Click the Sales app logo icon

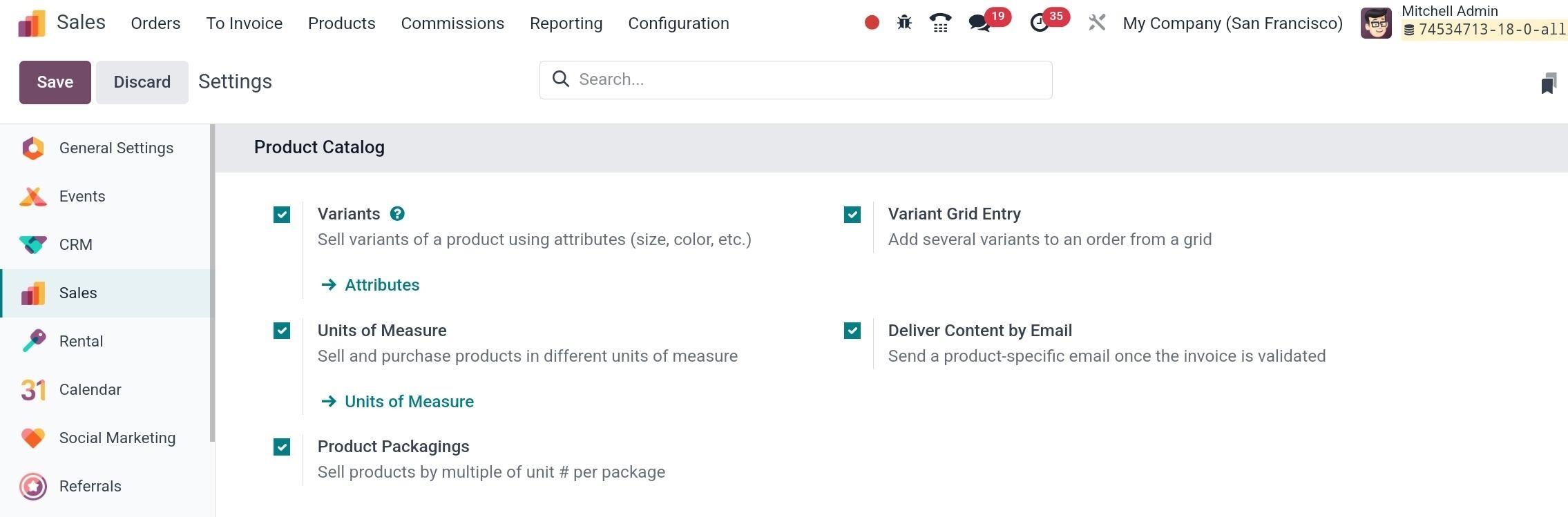click(32, 23)
